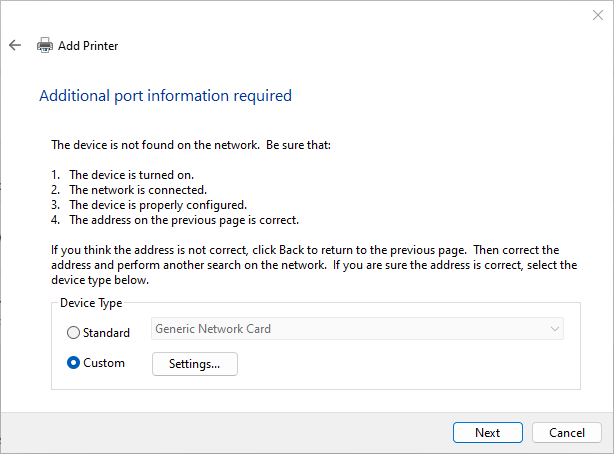Click the 'network is connected' list item
The width and height of the screenshot is (614, 454).
point(137,189)
